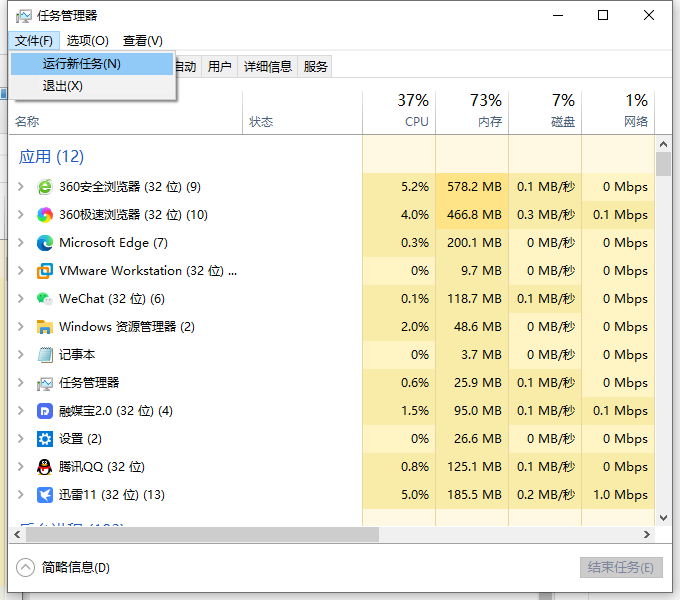This screenshot has height=600, width=680.
Task: Expand the Microsoft Edge process tree
Action: tap(21, 243)
